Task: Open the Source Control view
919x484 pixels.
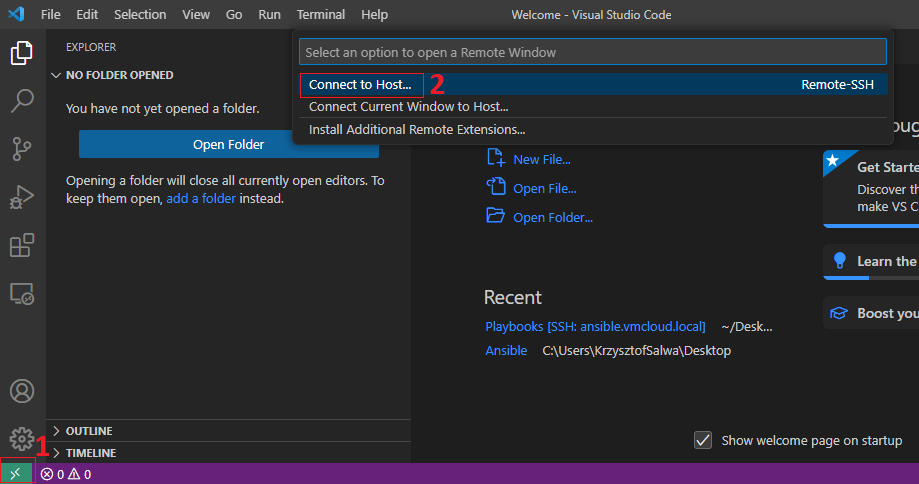Action: [x=22, y=149]
